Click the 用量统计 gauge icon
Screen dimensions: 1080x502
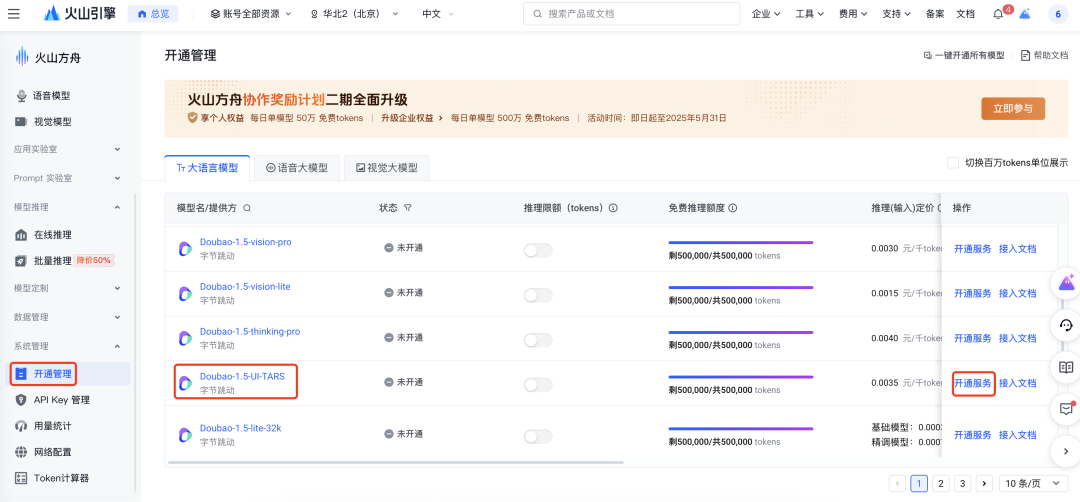point(21,426)
